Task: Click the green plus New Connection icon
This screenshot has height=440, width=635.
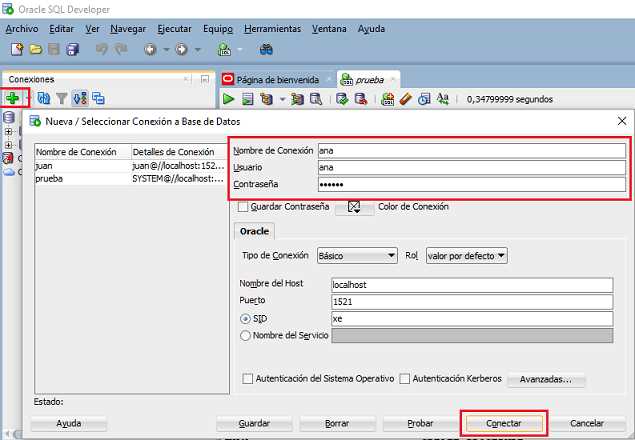Action: (x=12, y=98)
